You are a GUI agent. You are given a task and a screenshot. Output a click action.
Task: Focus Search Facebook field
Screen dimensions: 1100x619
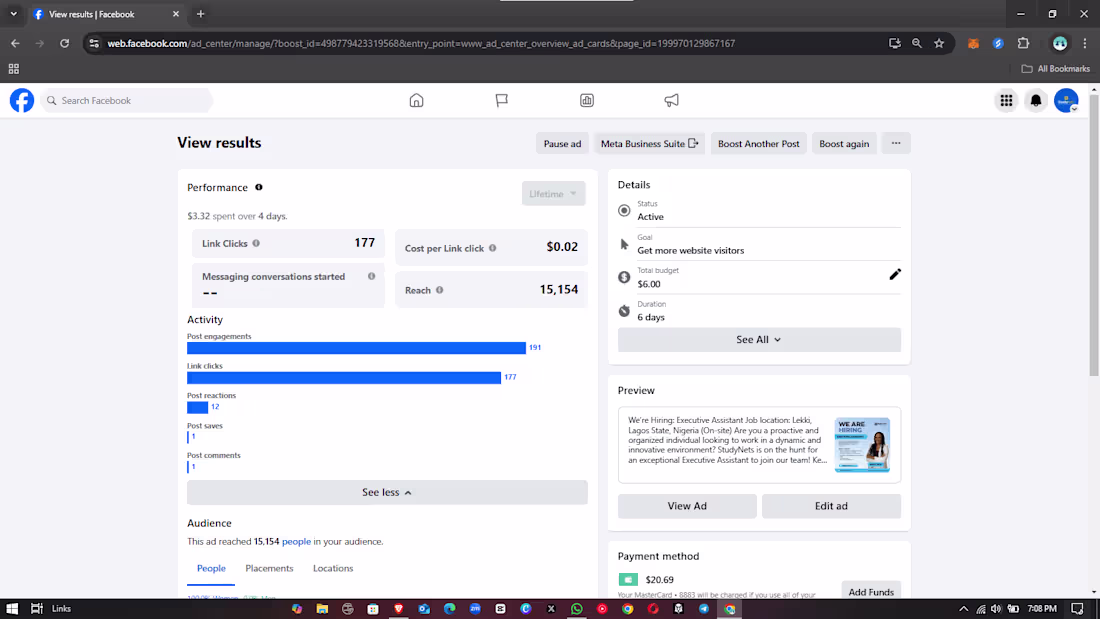pos(127,100)
